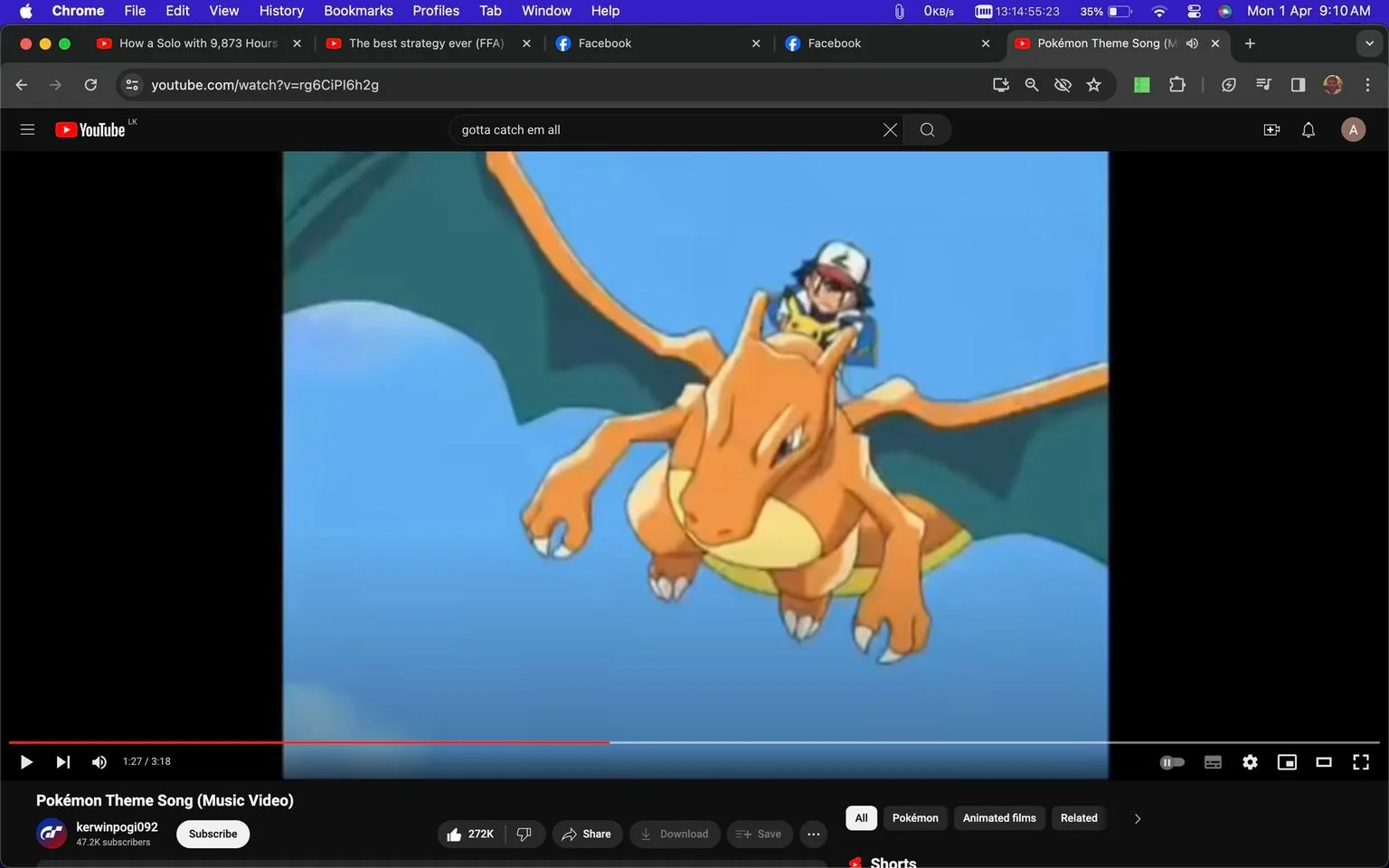Play the Pokémon video
This screenshot has width=1389, height=868.
(x=26, y=762)
